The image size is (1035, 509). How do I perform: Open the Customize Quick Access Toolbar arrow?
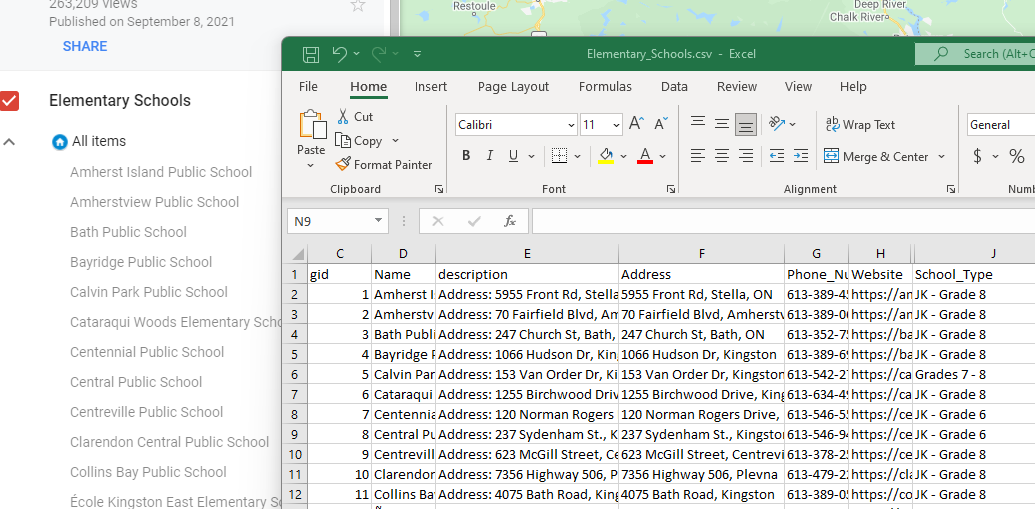point(417,54)
